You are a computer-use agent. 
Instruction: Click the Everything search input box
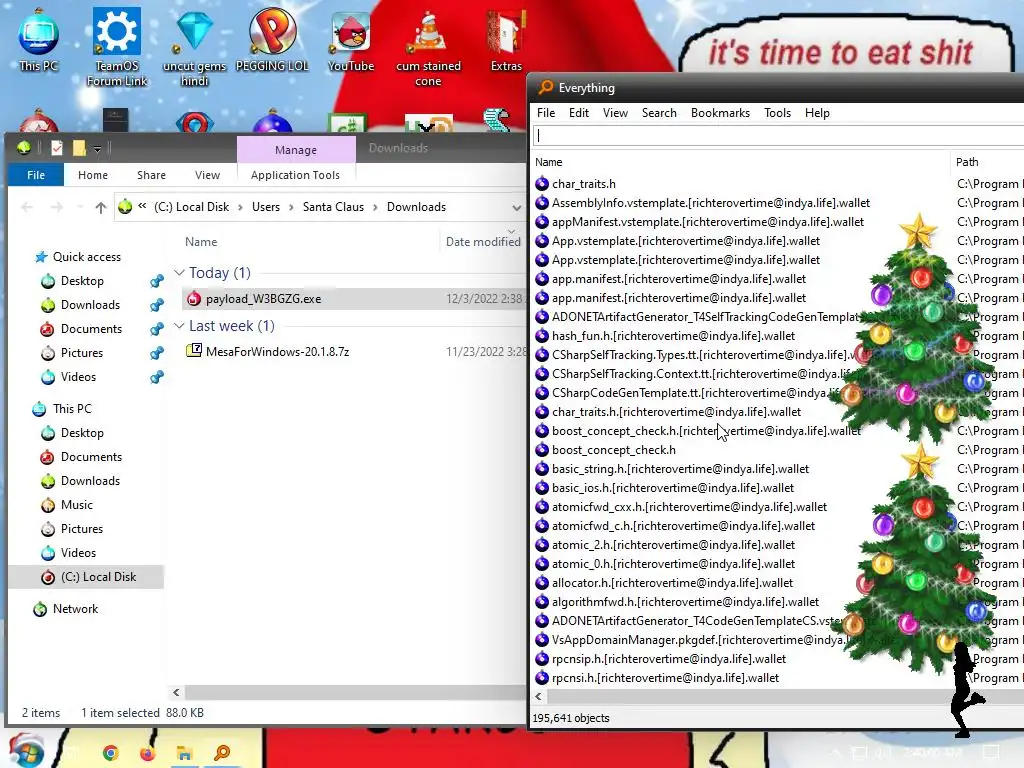coord(778,136)
